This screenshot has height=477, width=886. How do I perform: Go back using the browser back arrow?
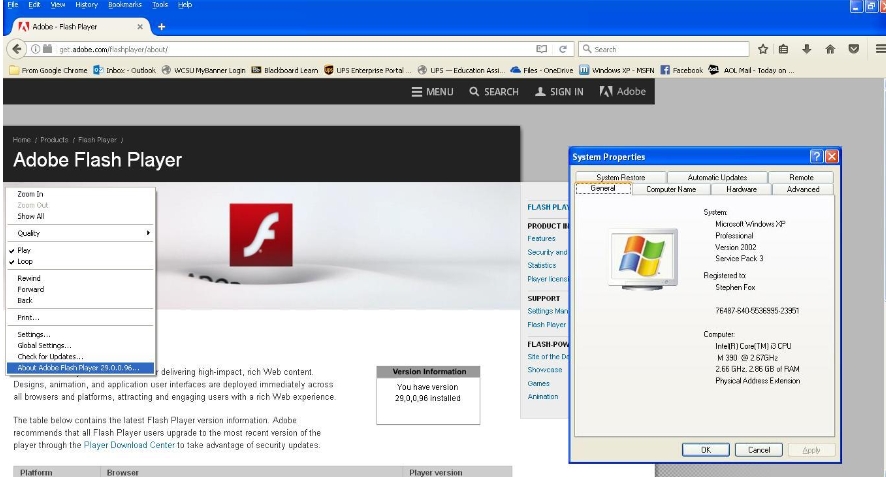(x=17, y=49)
